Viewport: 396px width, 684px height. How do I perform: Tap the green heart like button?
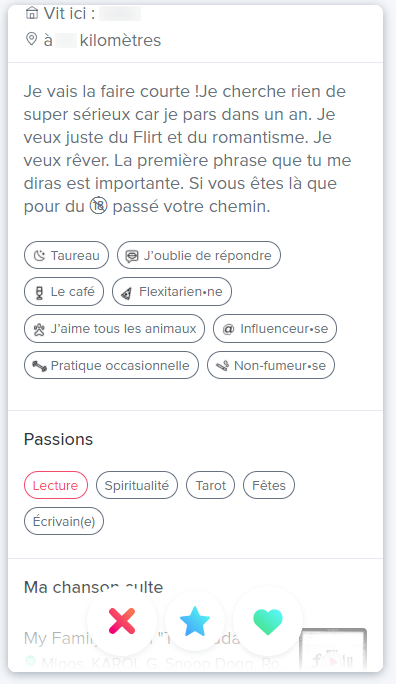coord(268,621)
